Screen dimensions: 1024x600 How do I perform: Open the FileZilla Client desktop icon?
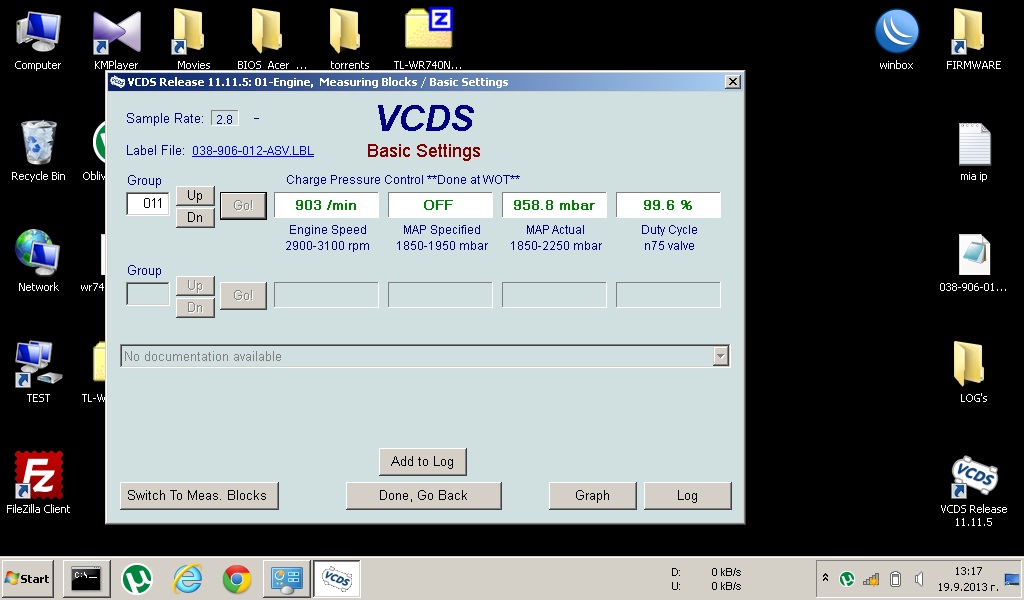pyautogui.click(x=38, y=477)
